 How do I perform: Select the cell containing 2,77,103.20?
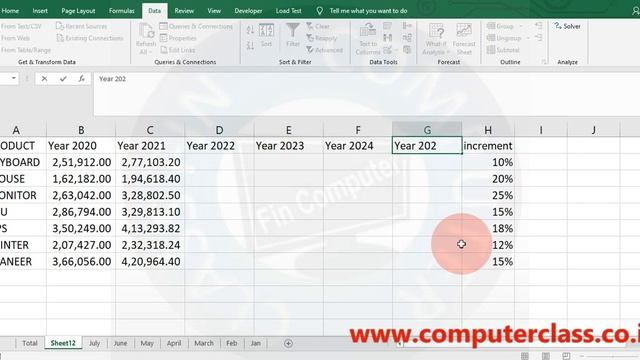150,162
